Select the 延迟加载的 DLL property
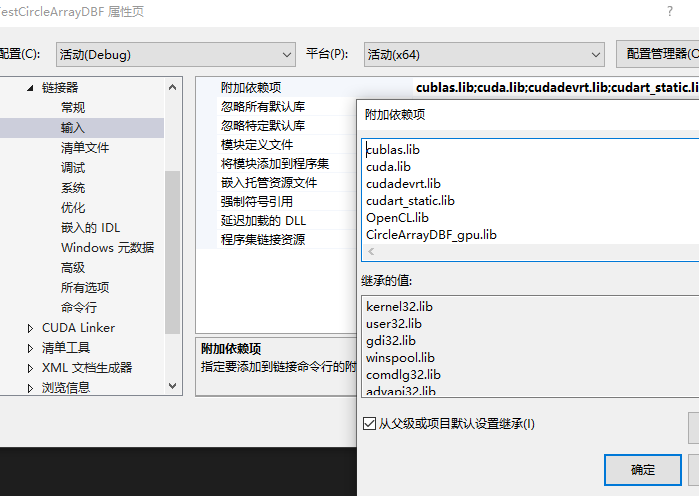The height and width of the screenshot is (496, 699). 263,221
